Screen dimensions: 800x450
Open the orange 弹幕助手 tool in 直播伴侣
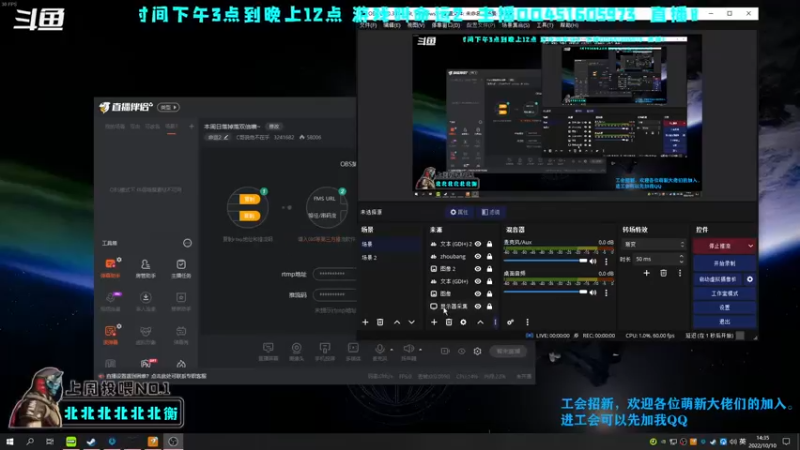[x=110, y=268]
